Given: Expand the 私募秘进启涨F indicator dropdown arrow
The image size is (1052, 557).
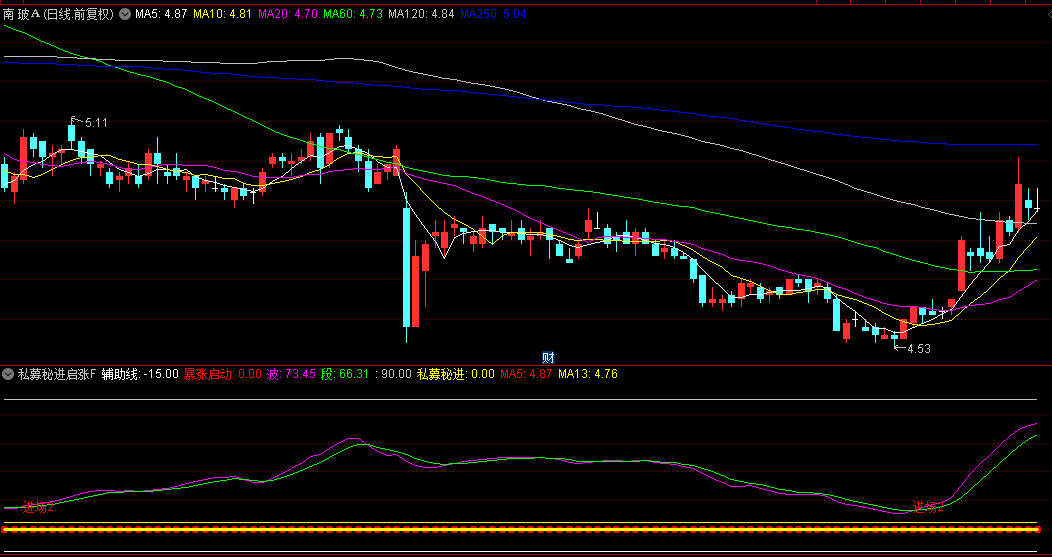Looking at the screenshot, I should pos(9,374).
